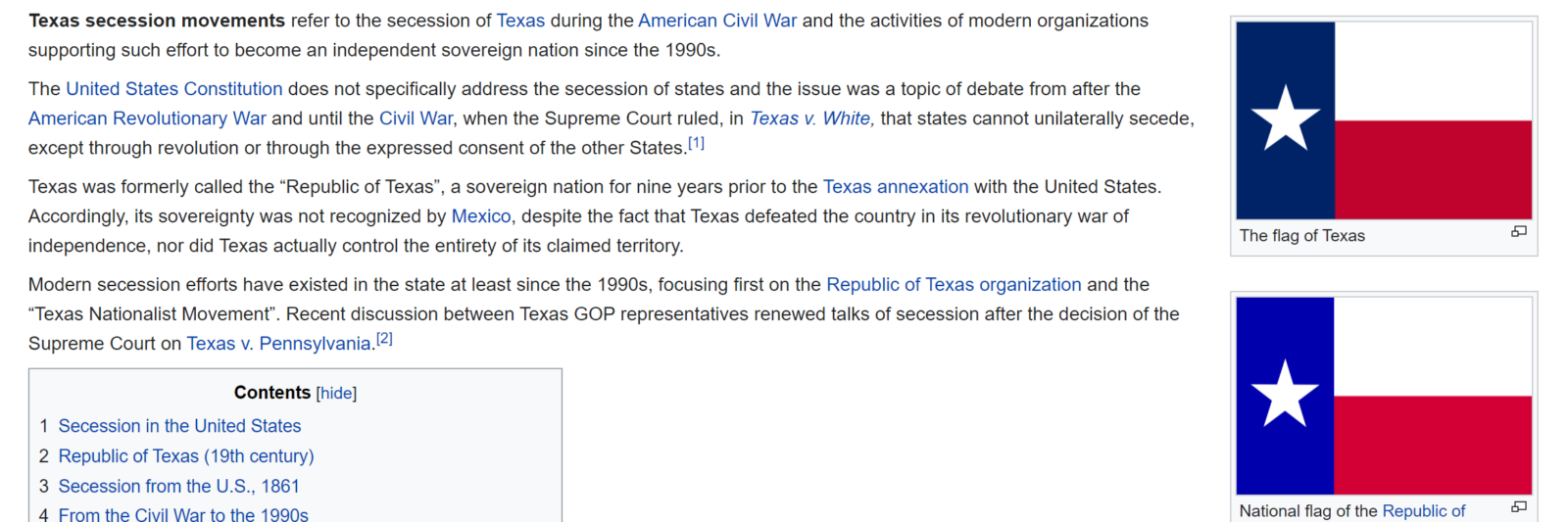
Task: Open the Texas article link
Action: [520, 21]
